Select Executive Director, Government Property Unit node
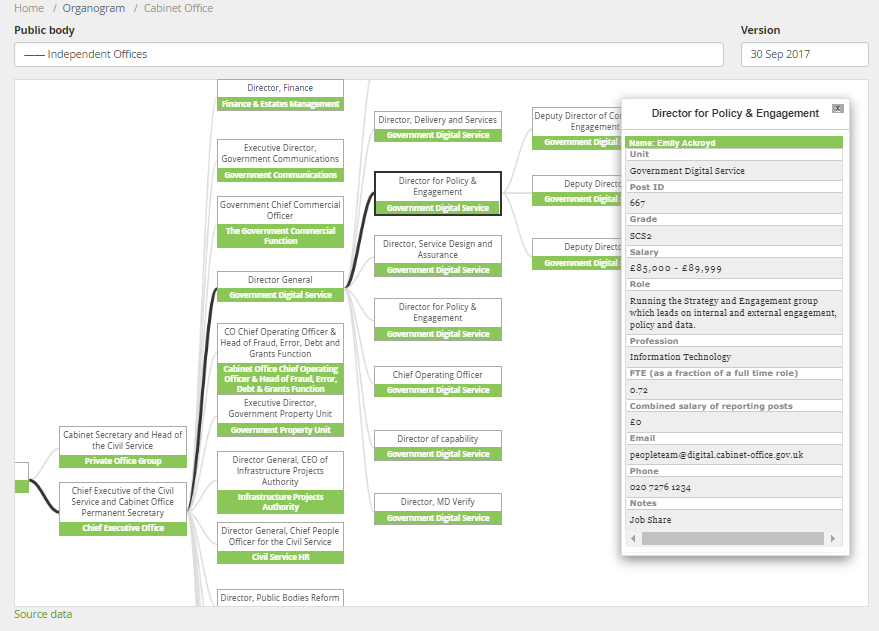This screenshot has width=879, height=631. (280, 415)
